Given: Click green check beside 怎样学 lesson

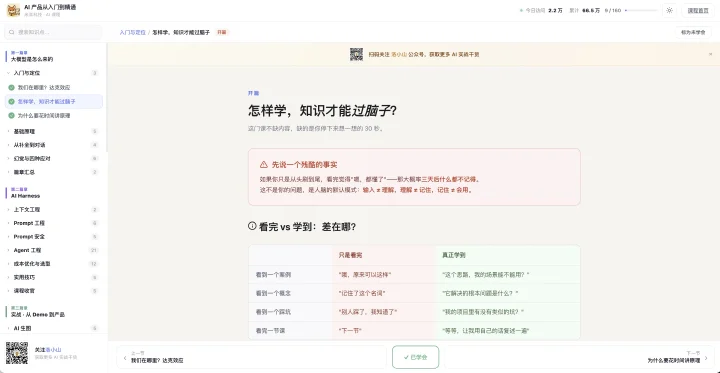Looking at the screenshot, I should tap(11, 102).
